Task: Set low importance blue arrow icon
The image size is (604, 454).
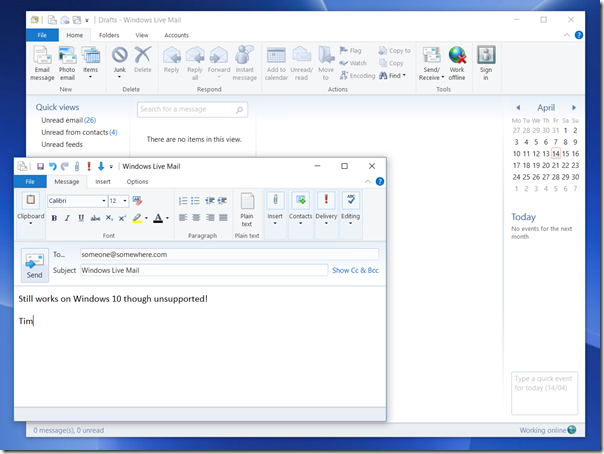Action: (101, 166)
